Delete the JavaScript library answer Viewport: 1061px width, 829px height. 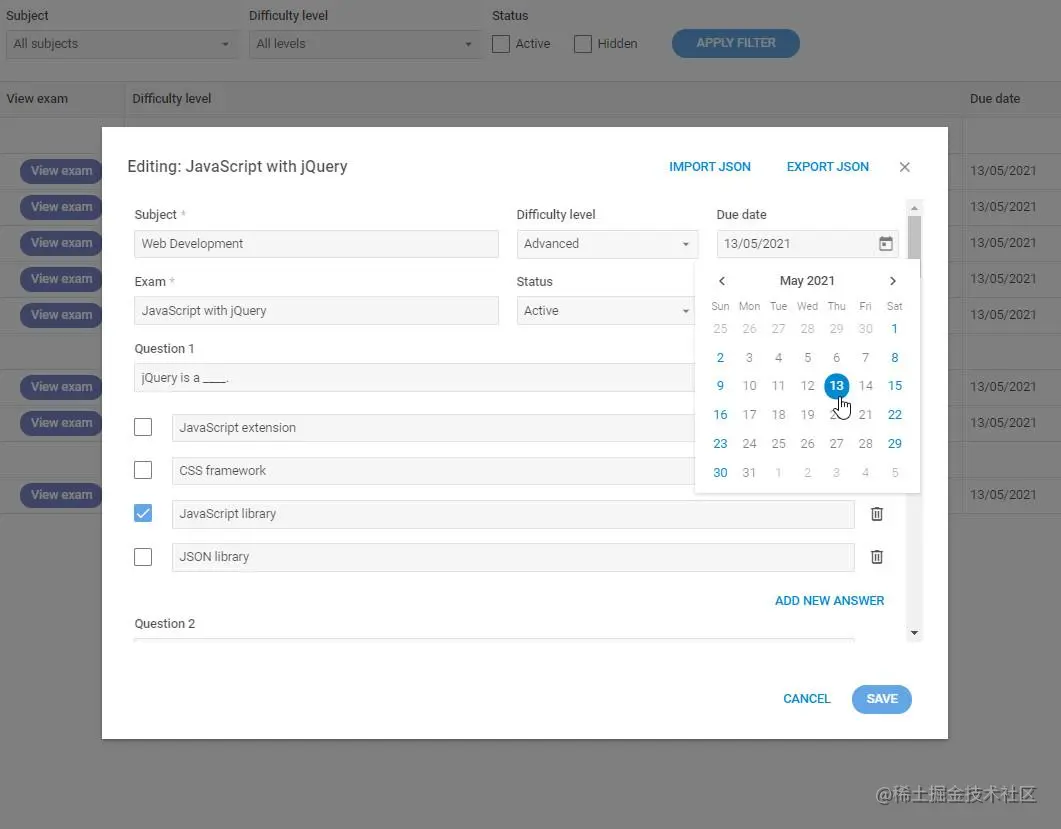pos(876,514)
